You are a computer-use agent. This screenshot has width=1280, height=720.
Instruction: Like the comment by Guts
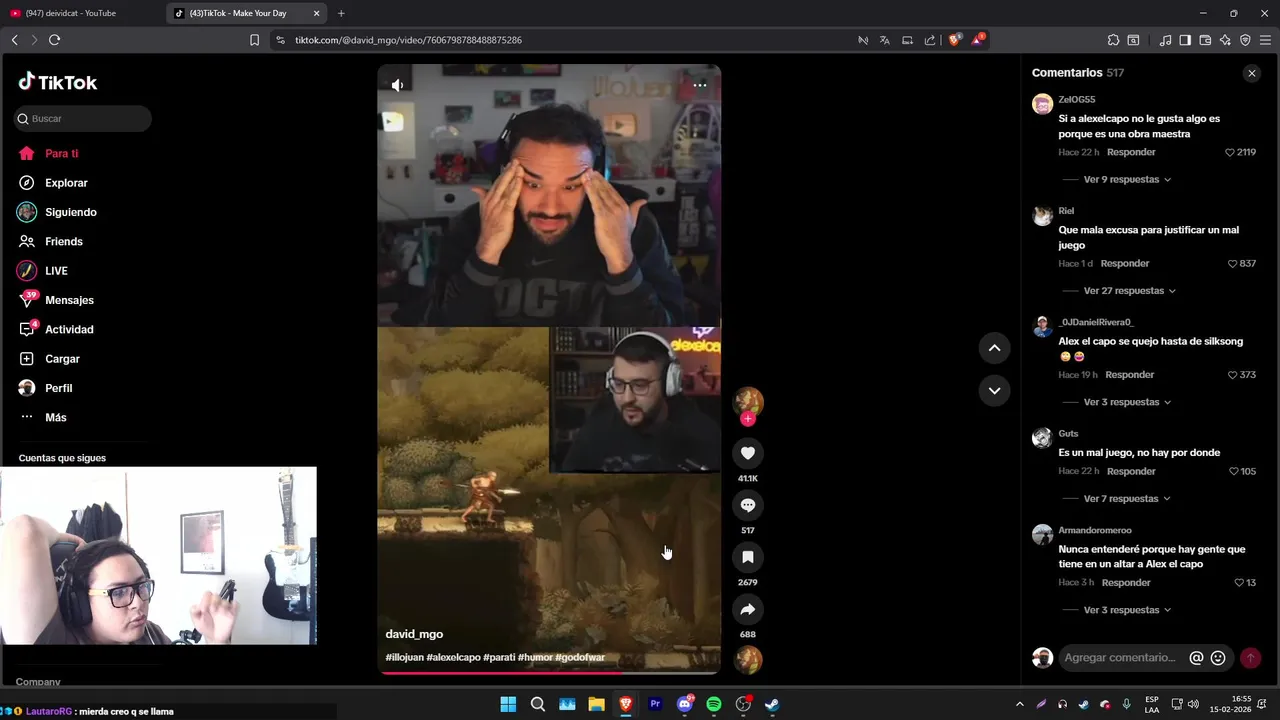tap(1233, 472)
